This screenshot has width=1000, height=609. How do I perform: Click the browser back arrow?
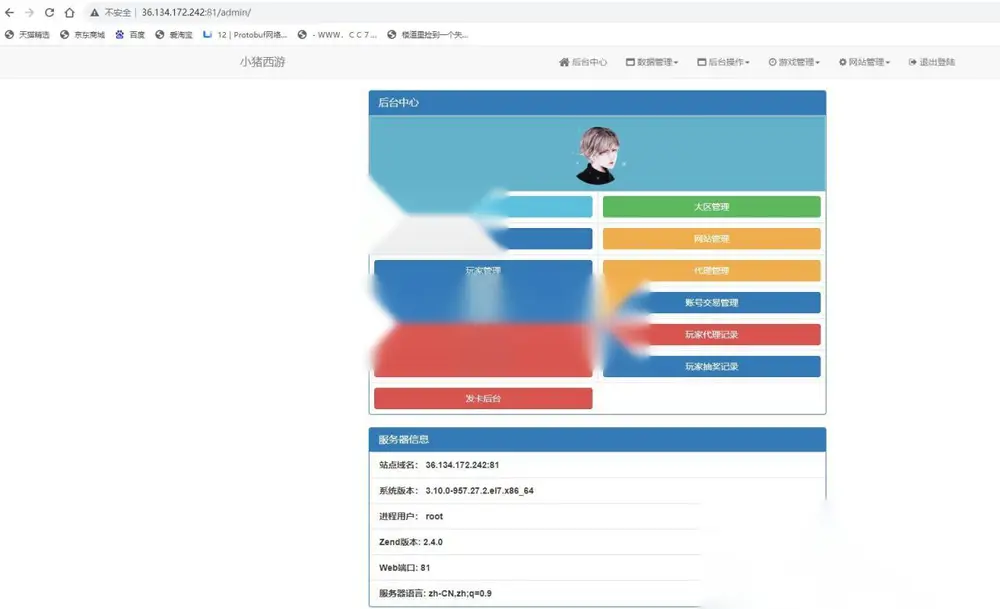pos(10,12)
